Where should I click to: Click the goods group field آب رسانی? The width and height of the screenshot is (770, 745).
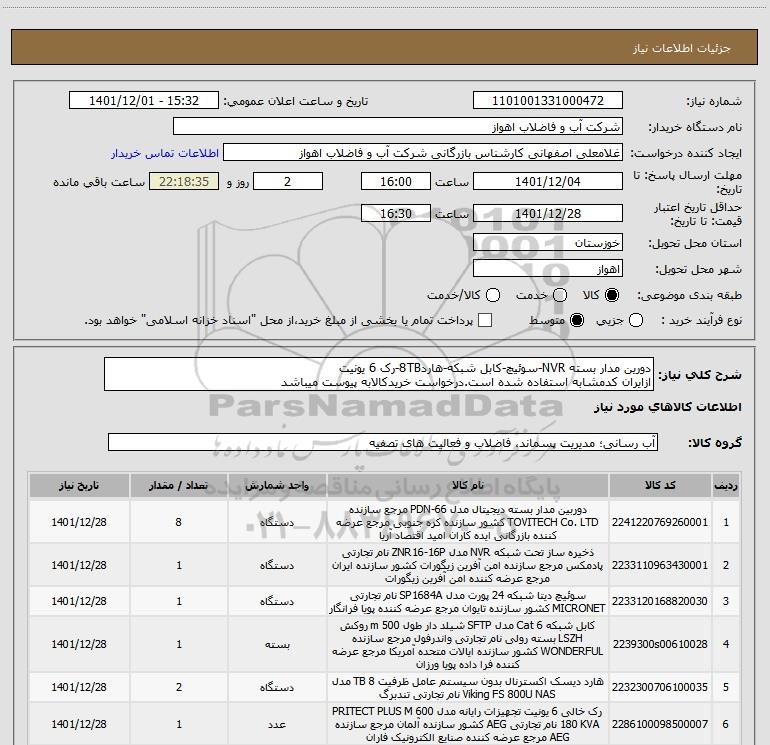coord(383,442)
